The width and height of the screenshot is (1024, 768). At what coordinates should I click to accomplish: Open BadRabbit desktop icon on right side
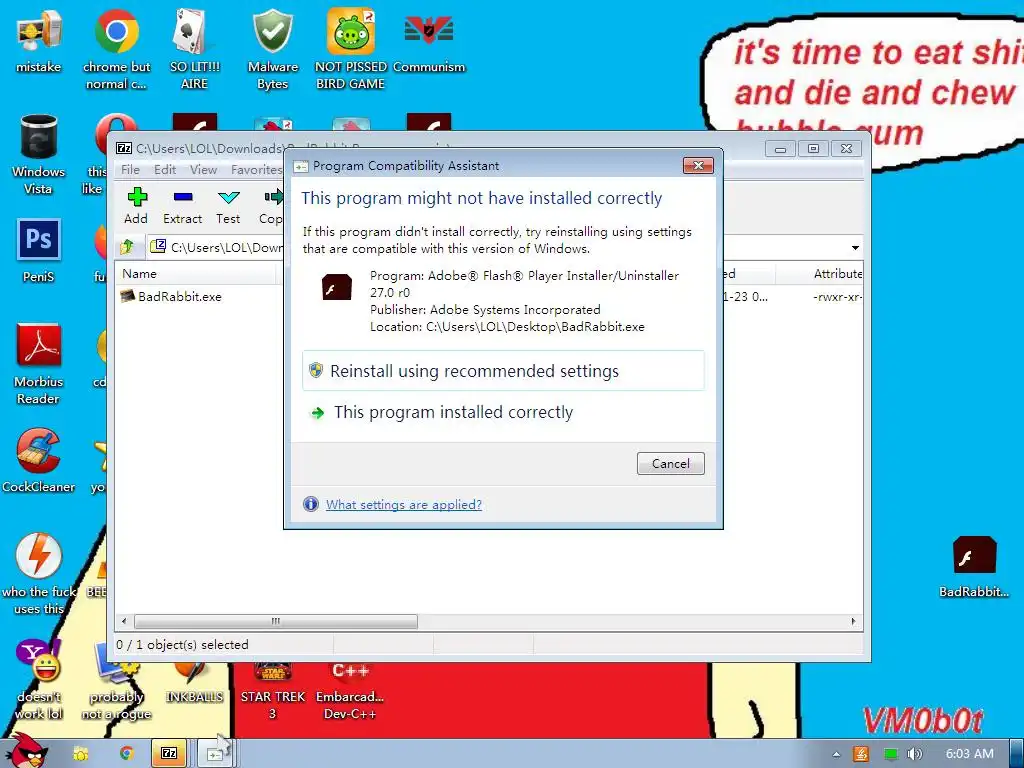(x=974, y=566)
